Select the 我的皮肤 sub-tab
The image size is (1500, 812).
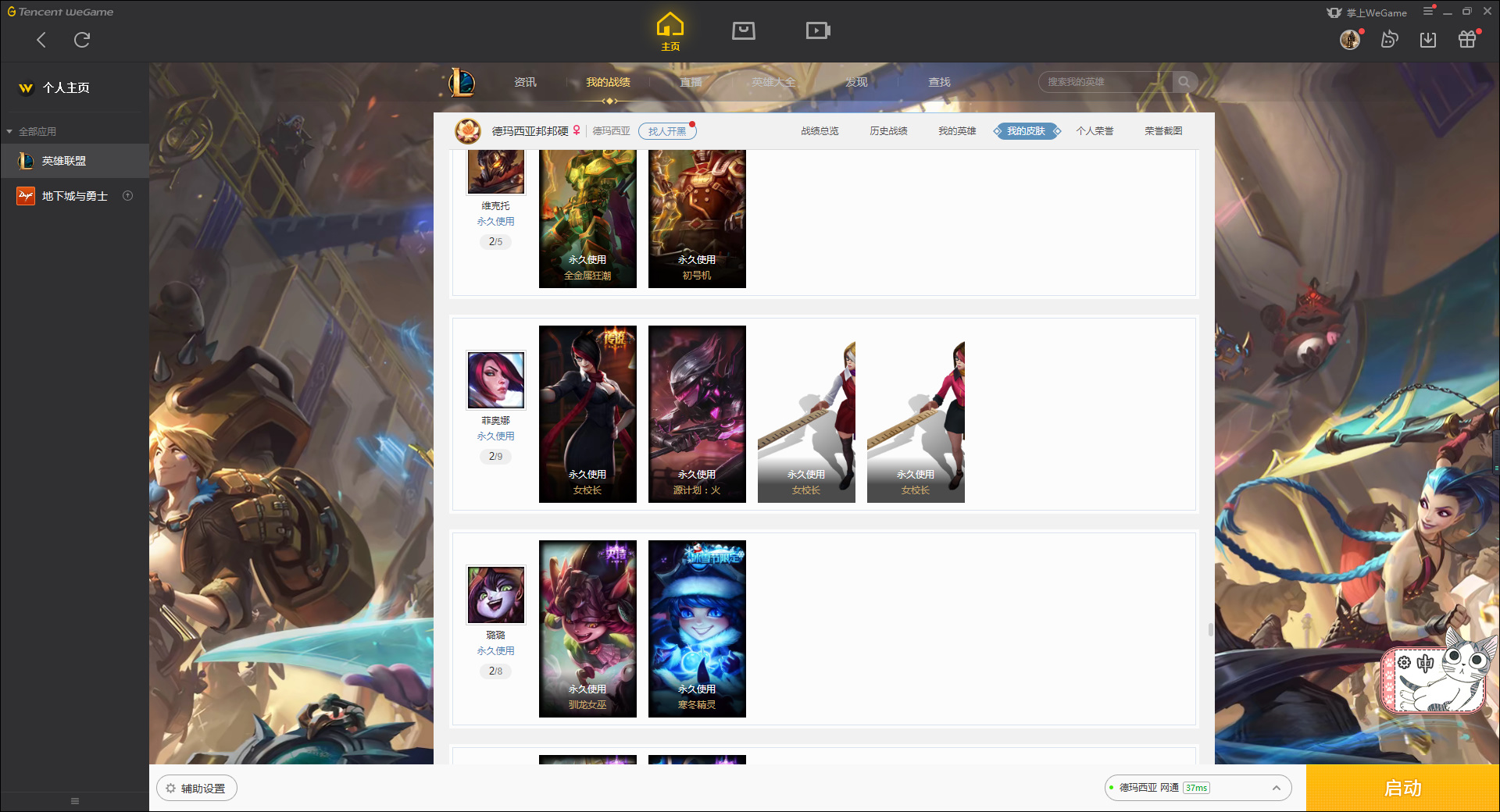[x=1027, y=131]
